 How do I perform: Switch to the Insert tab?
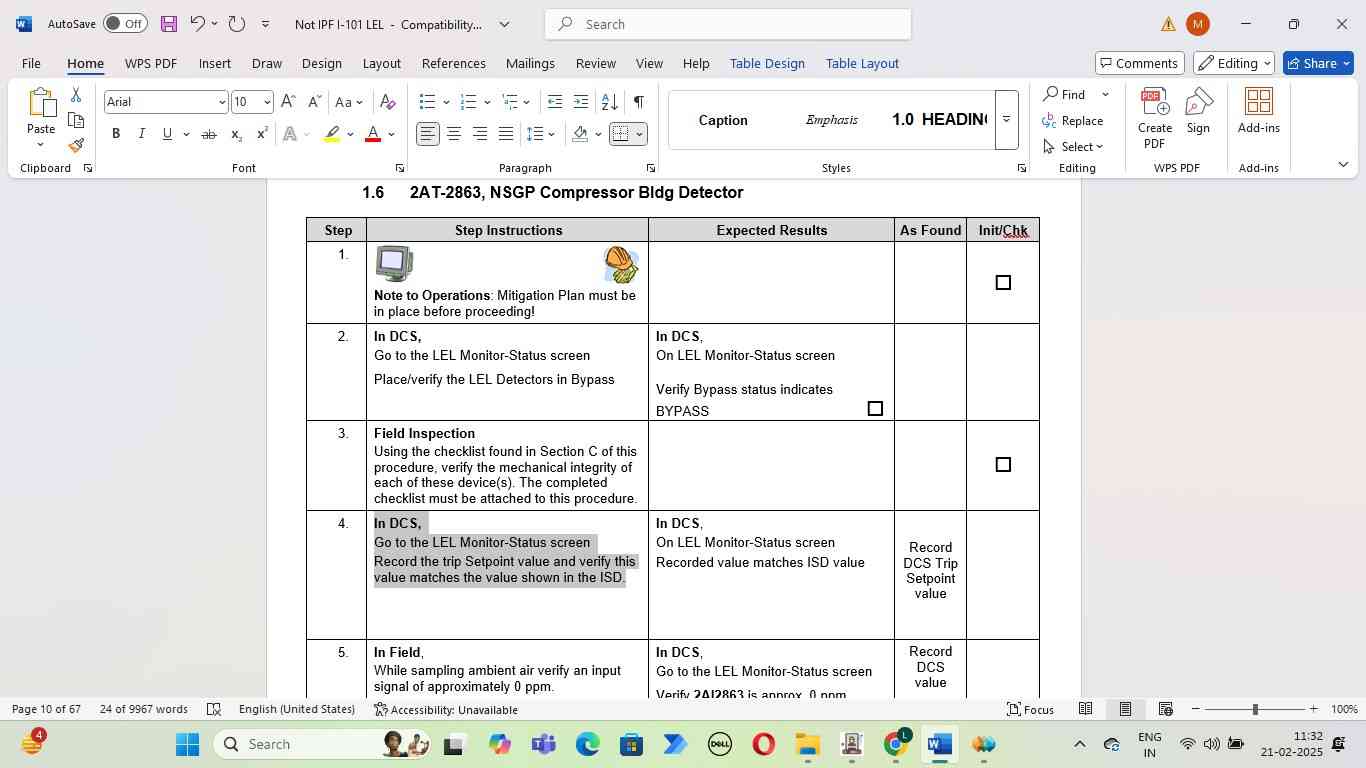[214, 63]
